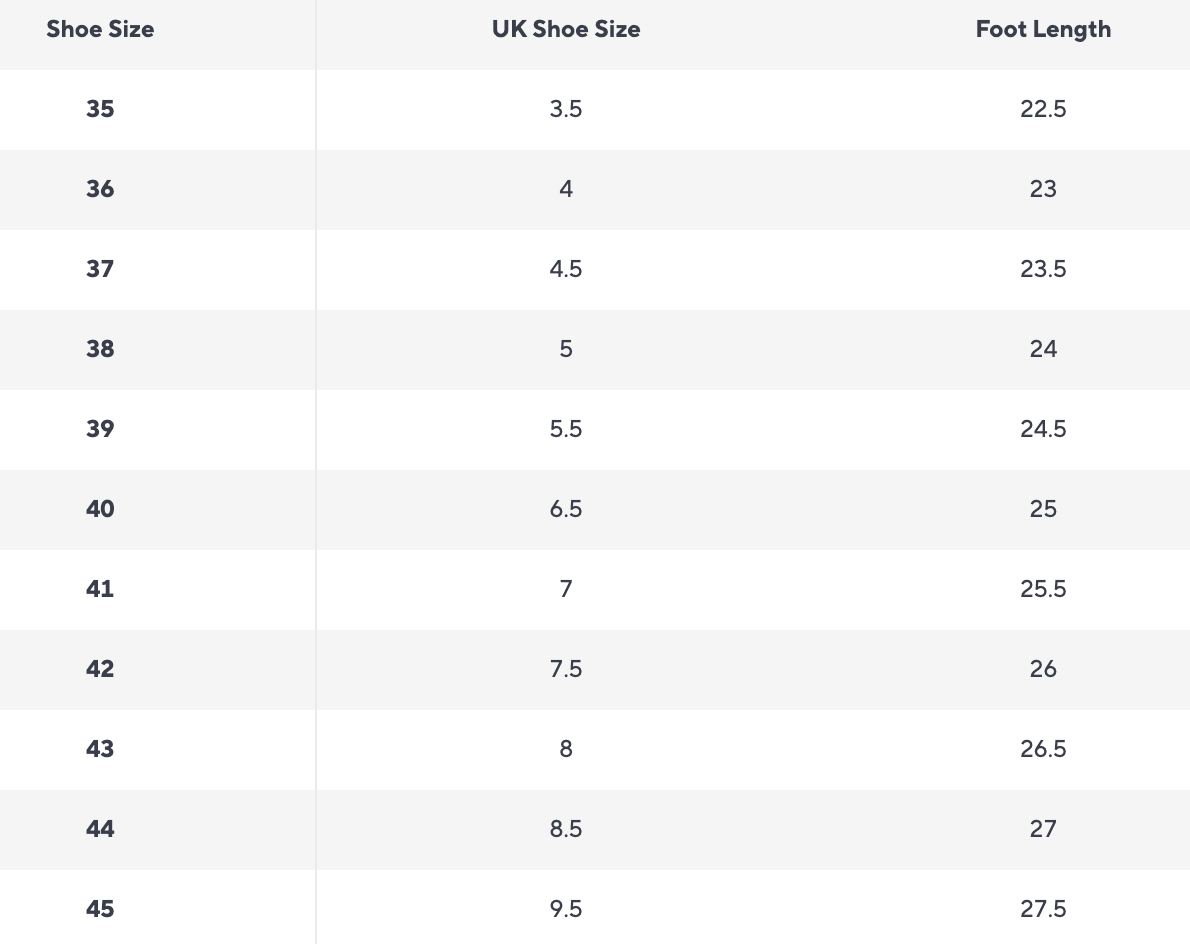The image size is (1190, 944).
Task: Click shoe size 37 in first column
Action: [100, 269]
